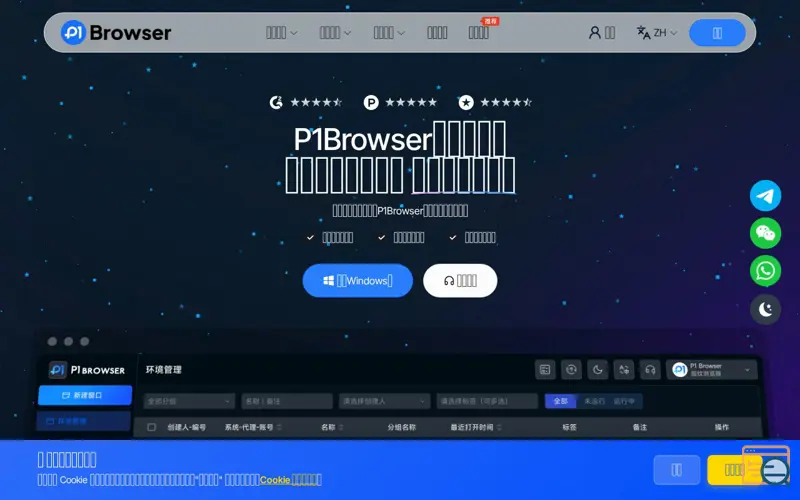Click the 环境管理 heading in preview
The height and width of the screenshot is (500, 800).
(163, 369)
